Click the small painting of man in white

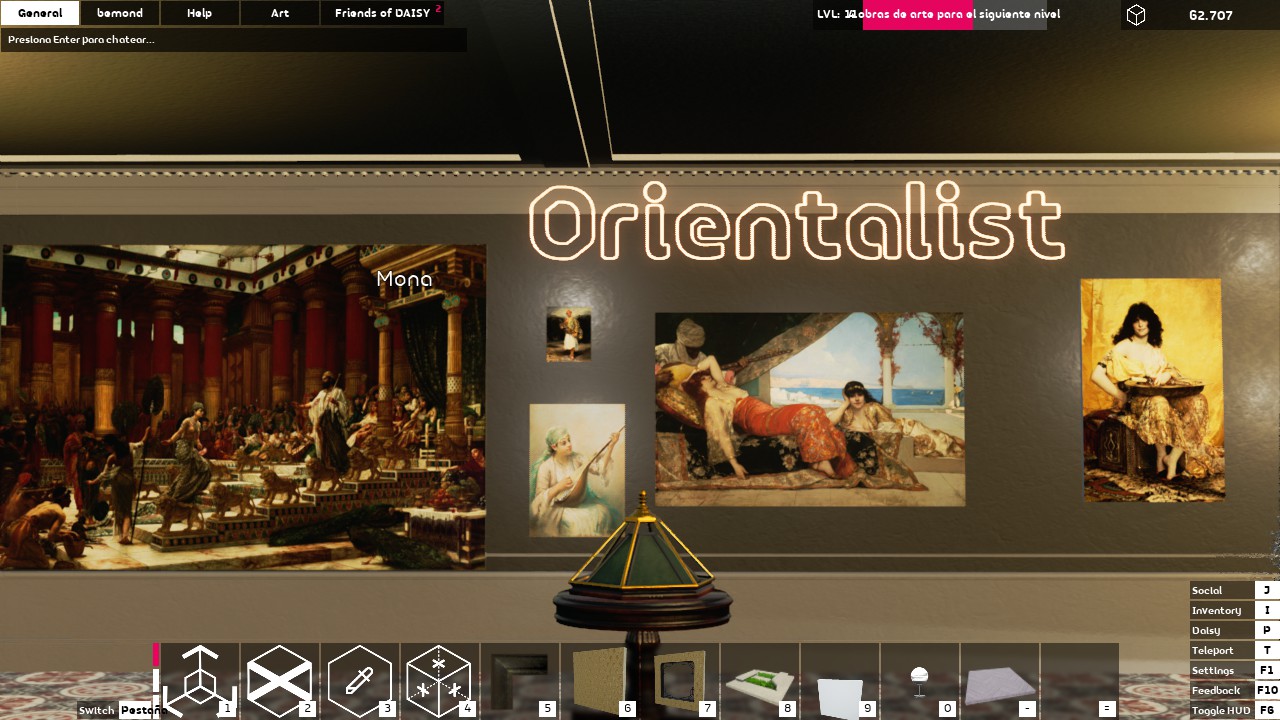(x=569, y=334)
